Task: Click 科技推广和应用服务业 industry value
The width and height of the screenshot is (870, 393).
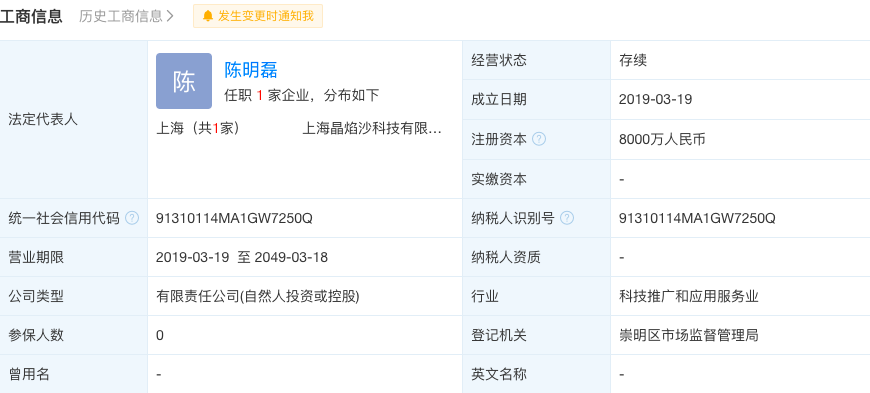Action: [x=689, y=296]
